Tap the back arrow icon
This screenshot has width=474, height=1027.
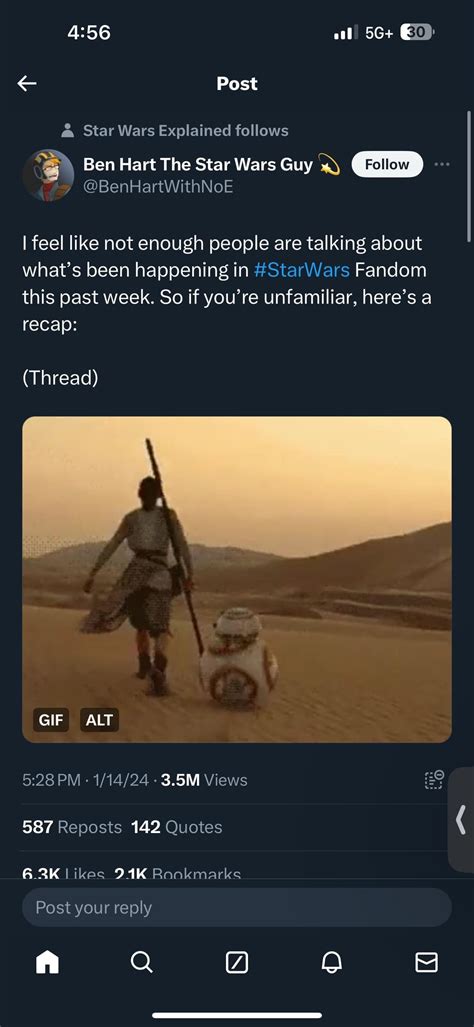coord(27,83)
